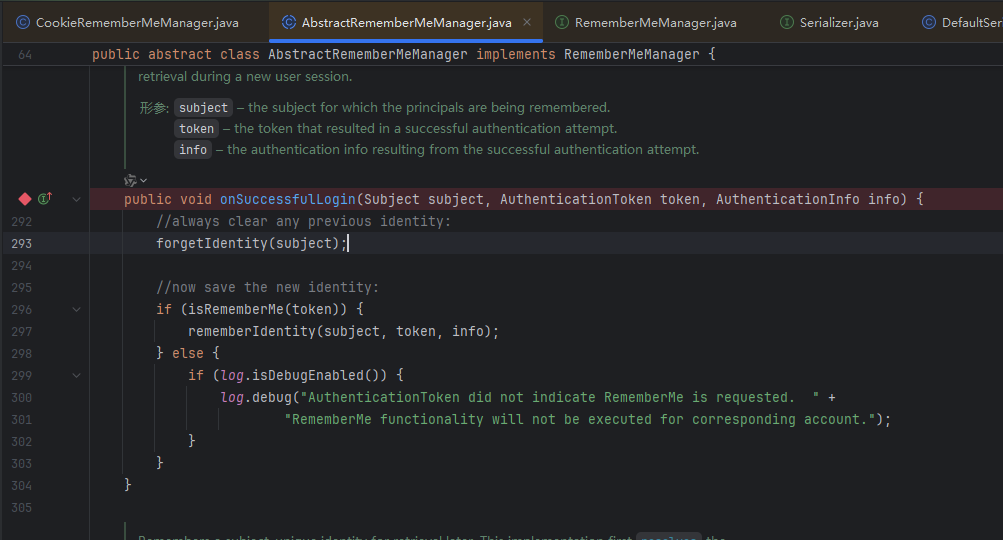This screenshot has width=1003, height=540.
Task: Select the Serializer.java tab
Action: pyautogui.click(x=838, y=22)
